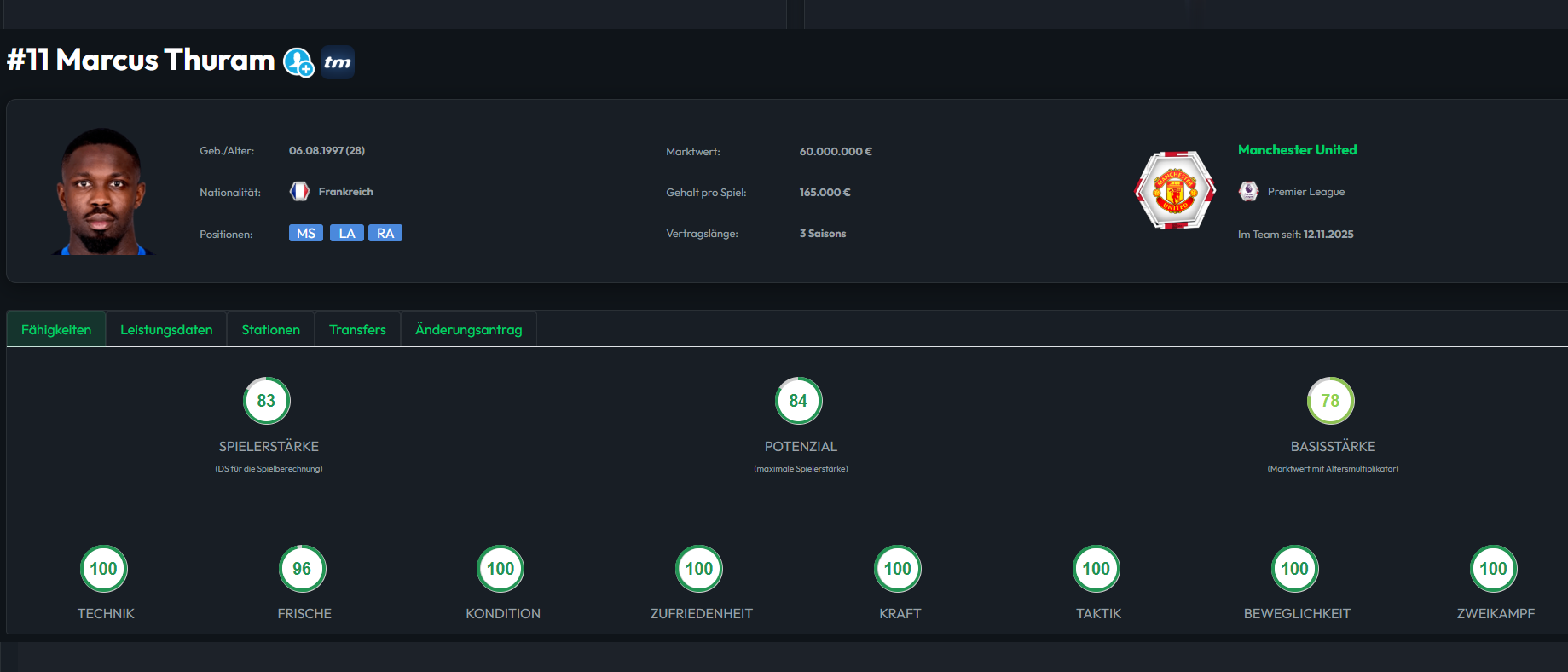Click the French flag icon
The image size is (1568, 672).
point(299,192)
